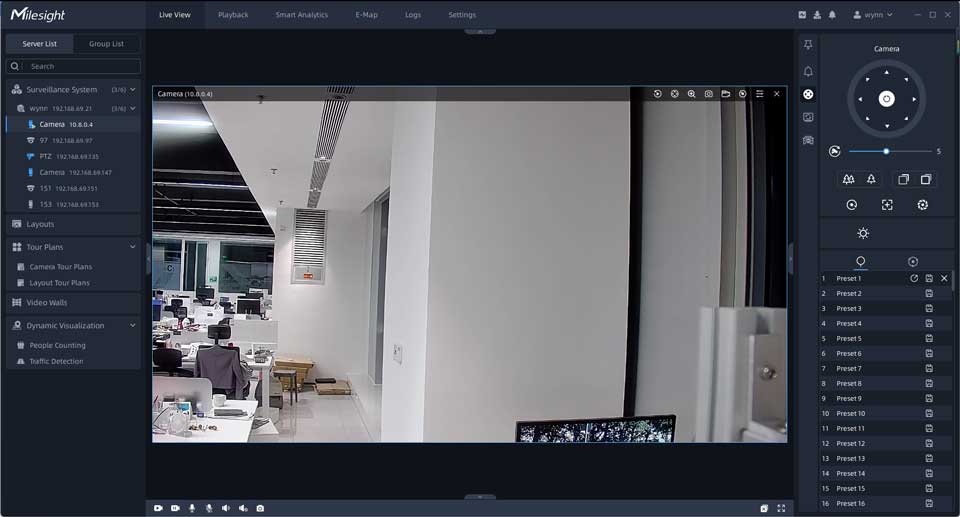Toggle speaker audio in bottom toolbar
Image resolution: width=960 pixels, height=517 pixels.
point(226,508)
